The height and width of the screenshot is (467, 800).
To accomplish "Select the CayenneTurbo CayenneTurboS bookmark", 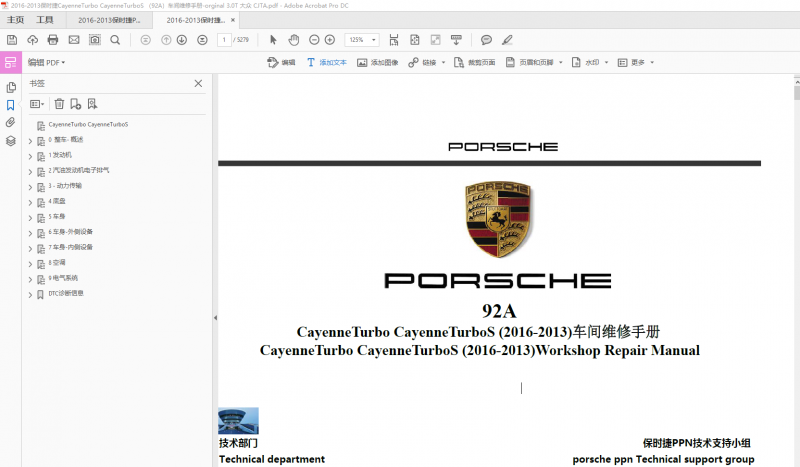I will 88,125.
